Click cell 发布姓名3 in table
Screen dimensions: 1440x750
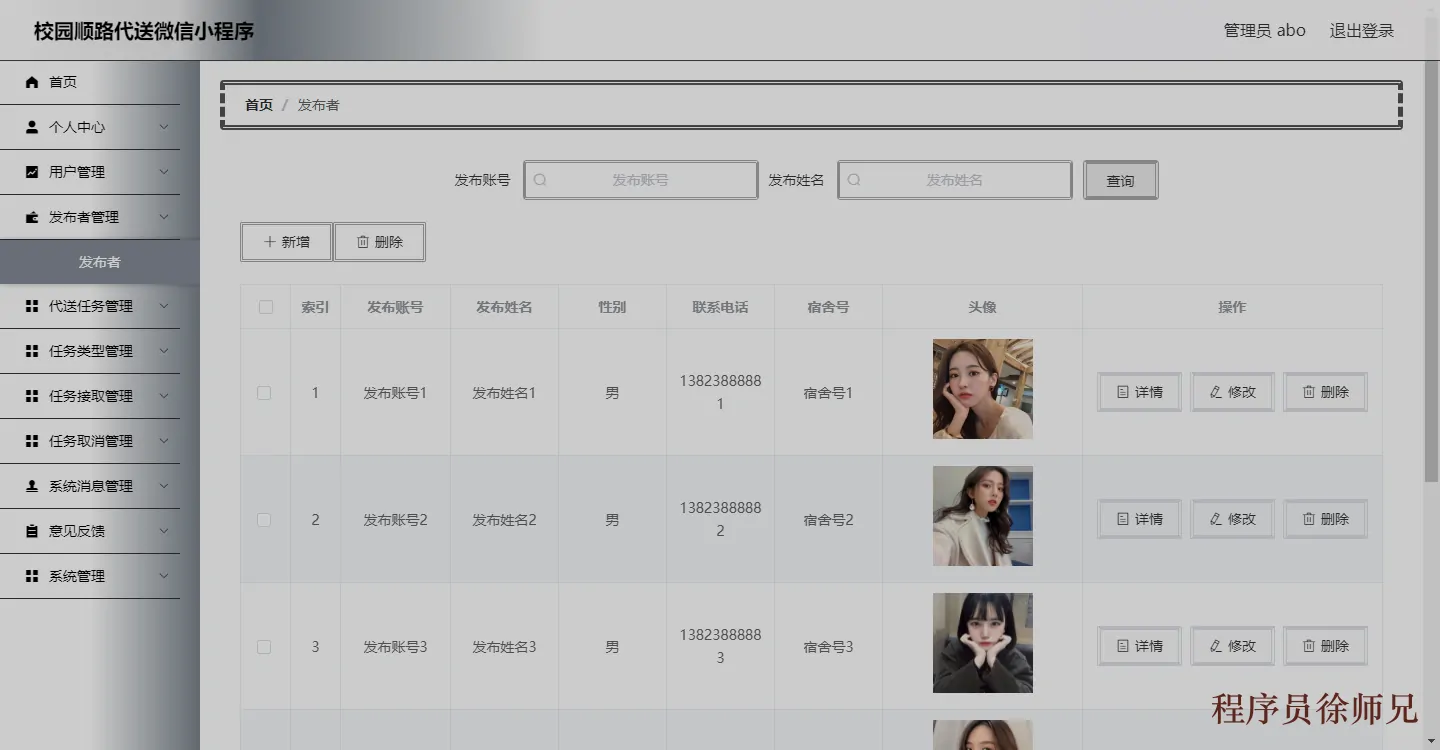coord(504,647)
